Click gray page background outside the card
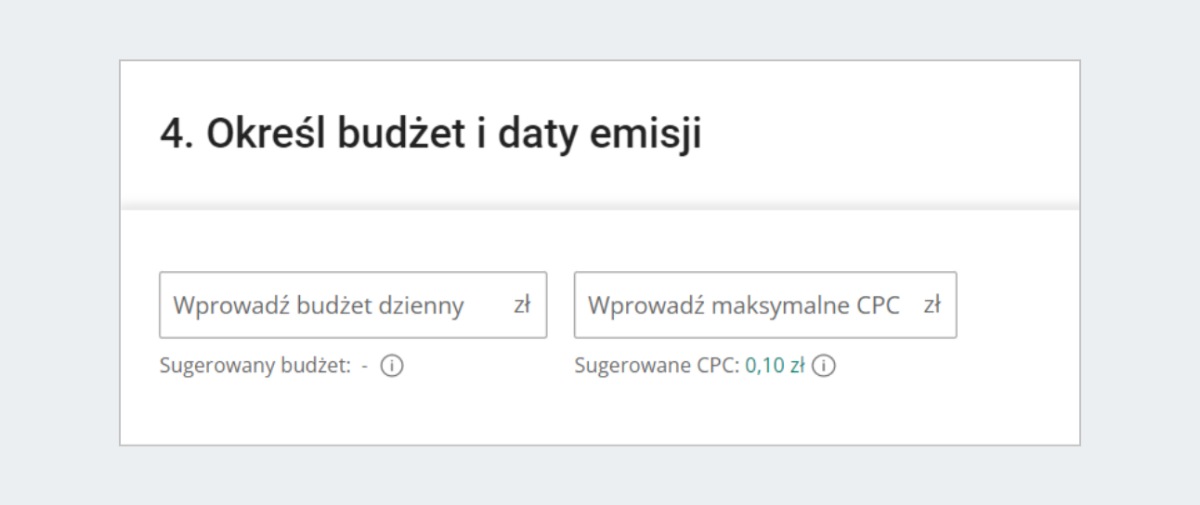Screen dimensions: 1200x505 (60, 250)
